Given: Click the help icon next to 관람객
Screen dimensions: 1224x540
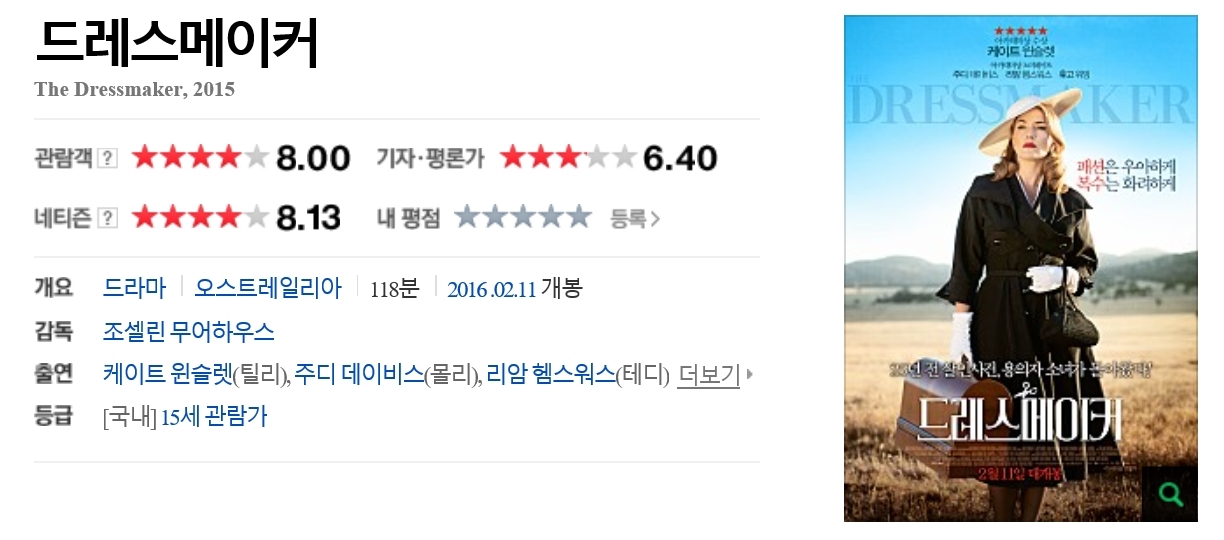Looking at the screenshot, I should (108, 158).
